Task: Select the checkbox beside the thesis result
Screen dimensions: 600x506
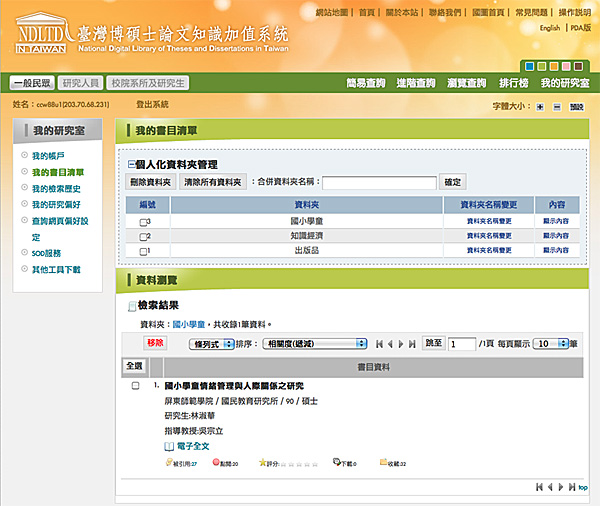Action: coord(136,386)
